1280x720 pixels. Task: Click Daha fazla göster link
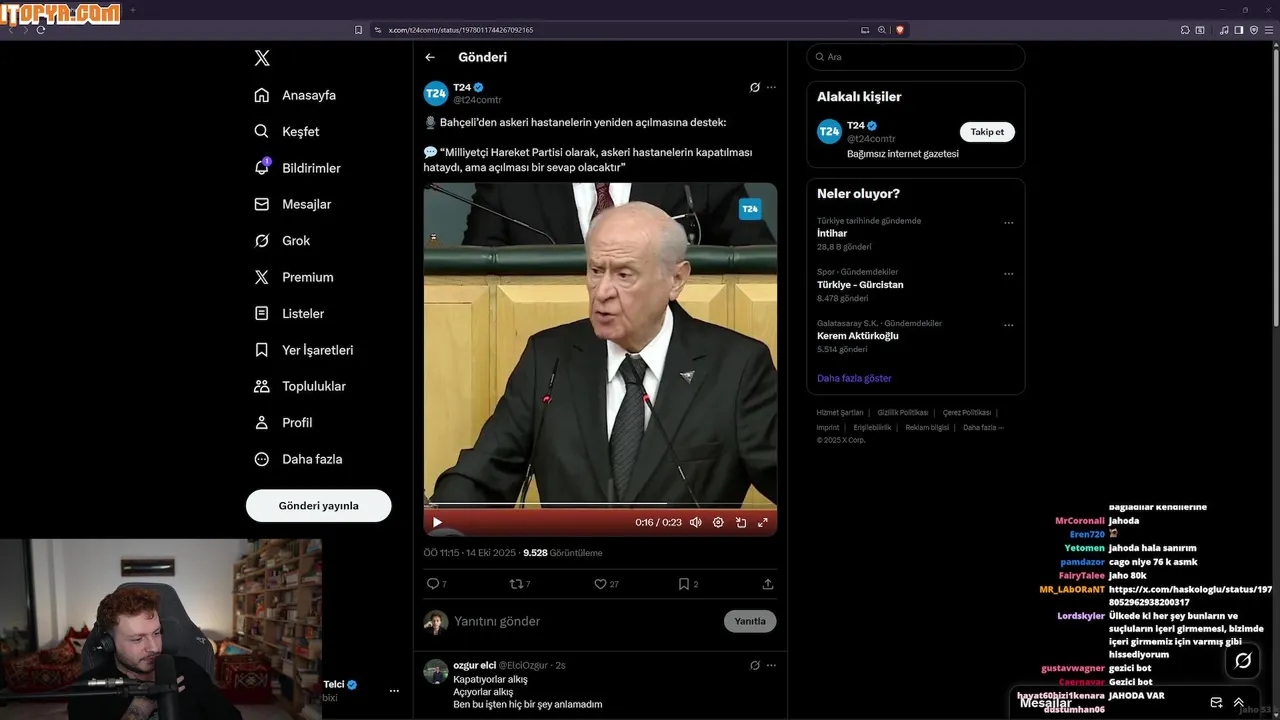click(x=854, y=378)
